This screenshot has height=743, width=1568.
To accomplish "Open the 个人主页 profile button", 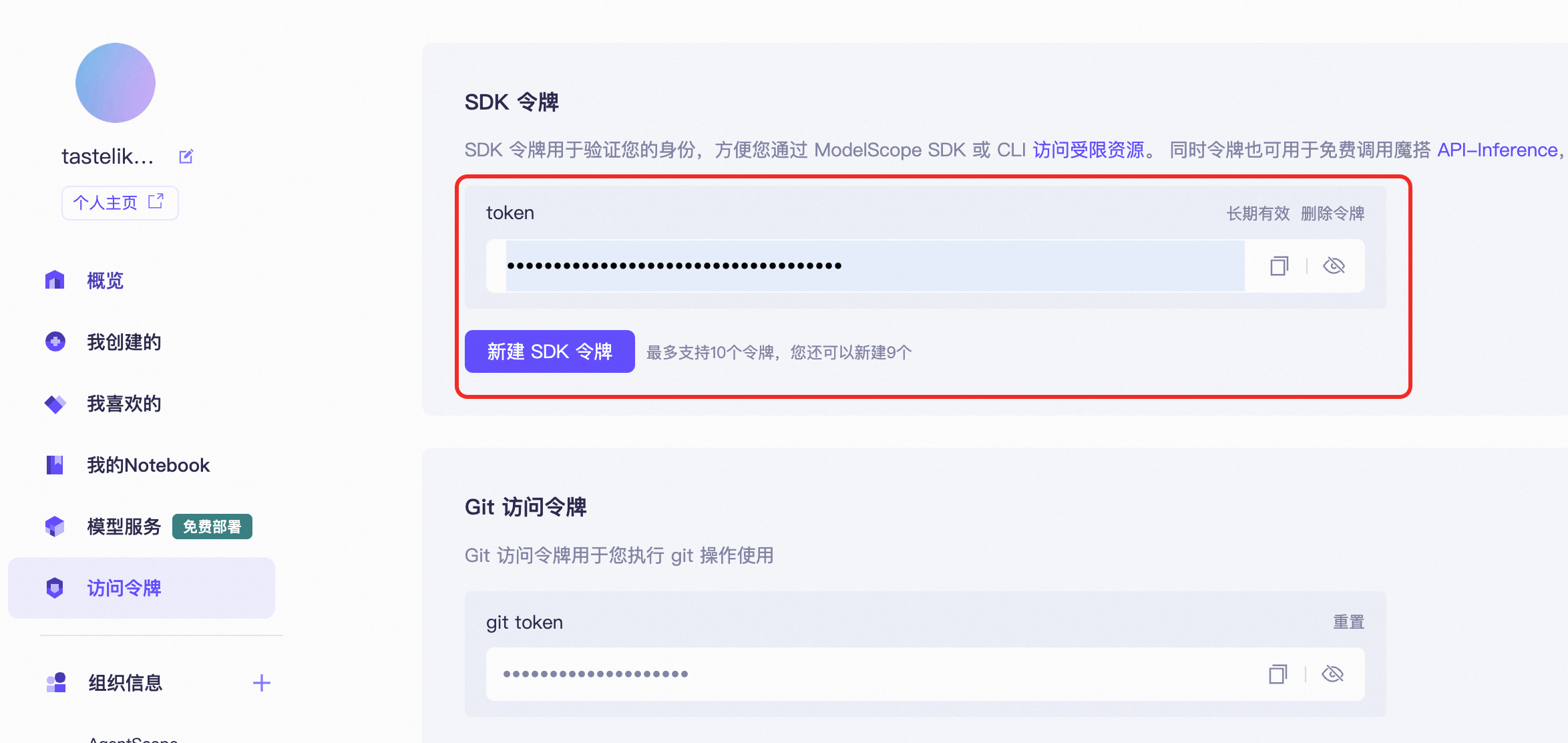I will click(120, 202).
